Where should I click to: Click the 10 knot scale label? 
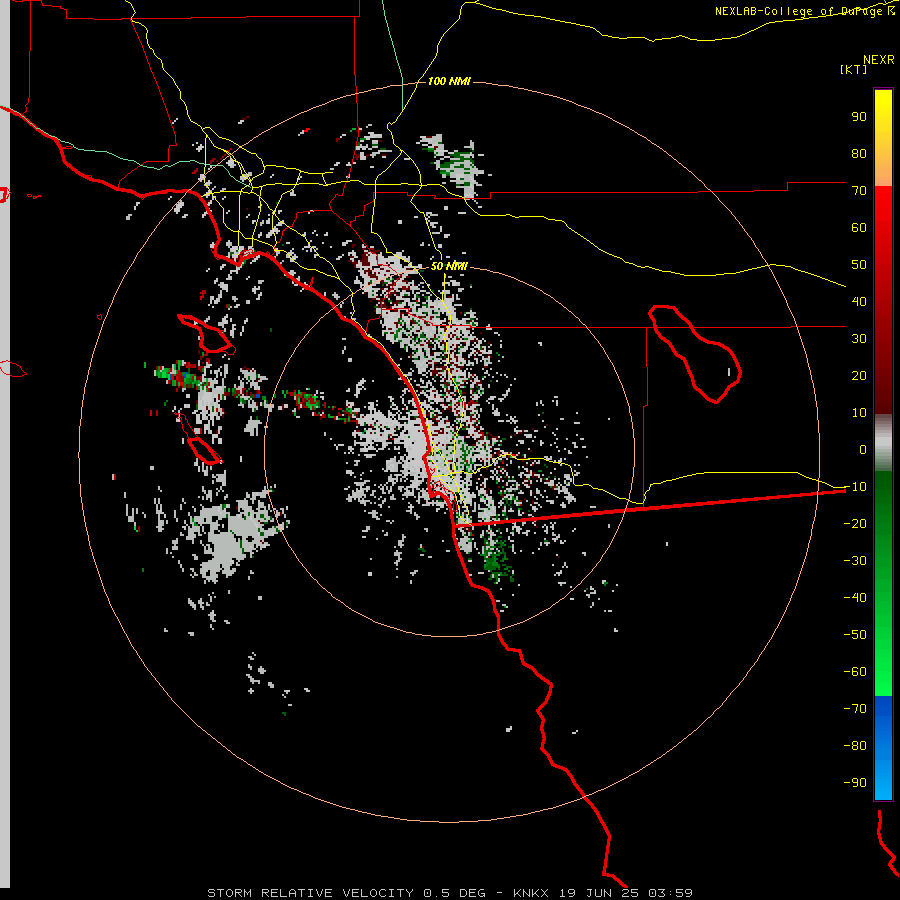[859, 413]
